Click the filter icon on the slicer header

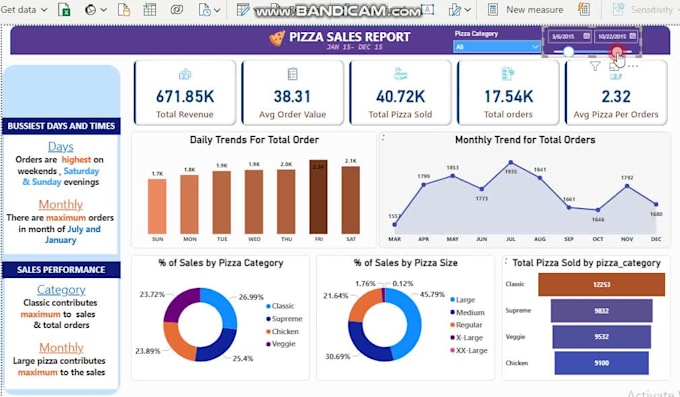(595, 66)
